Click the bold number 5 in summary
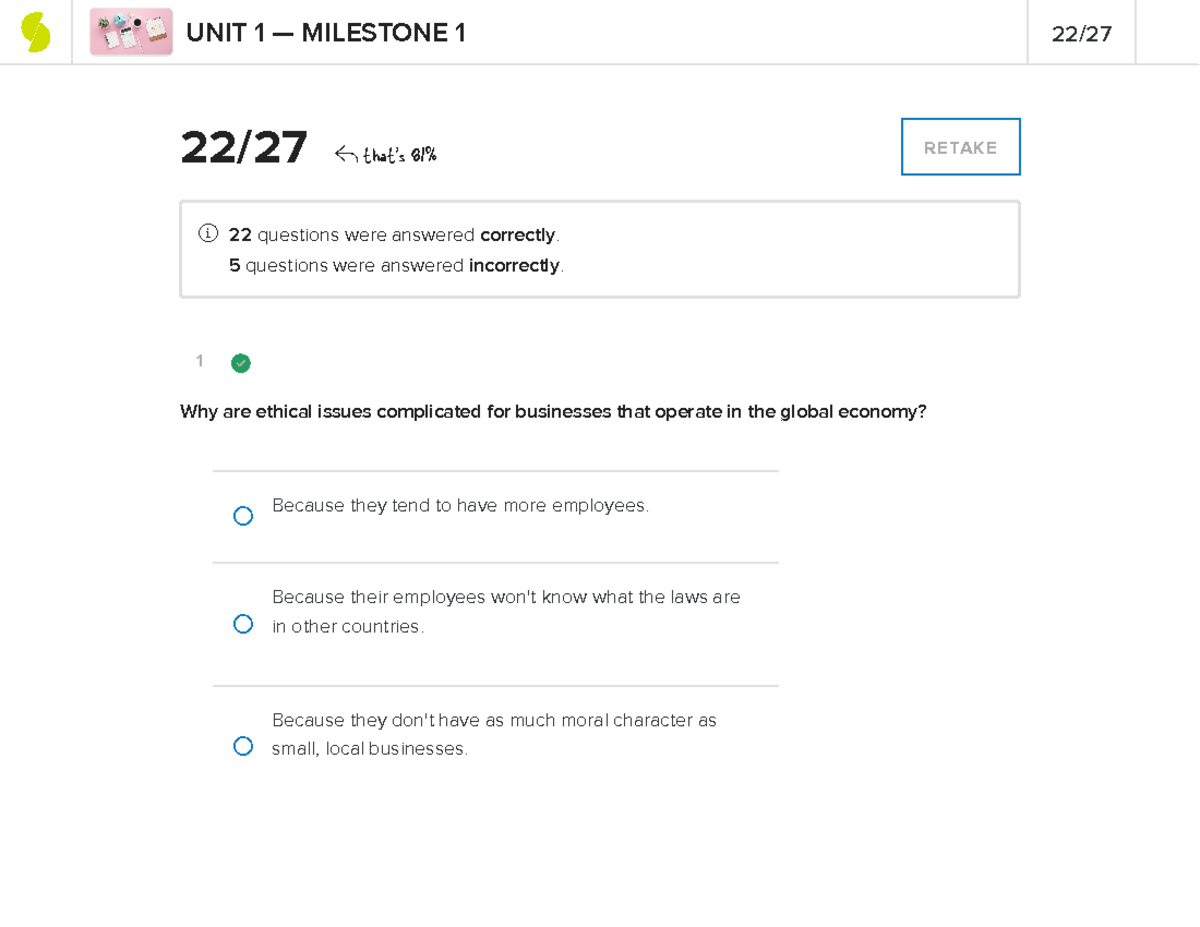 click(233, 265)
